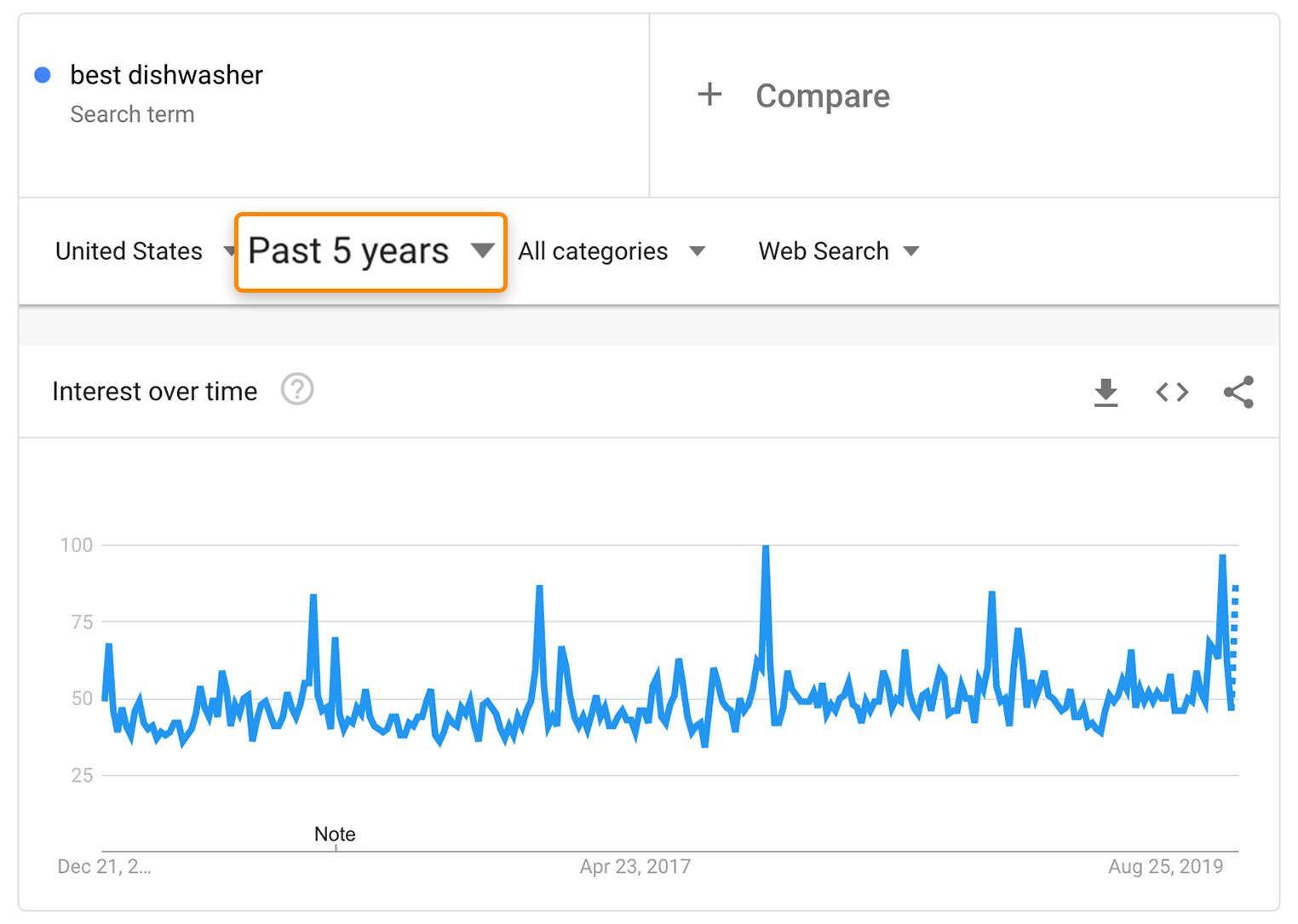Download the interest over time data
1298x924 pixels.
point(1106,393)
